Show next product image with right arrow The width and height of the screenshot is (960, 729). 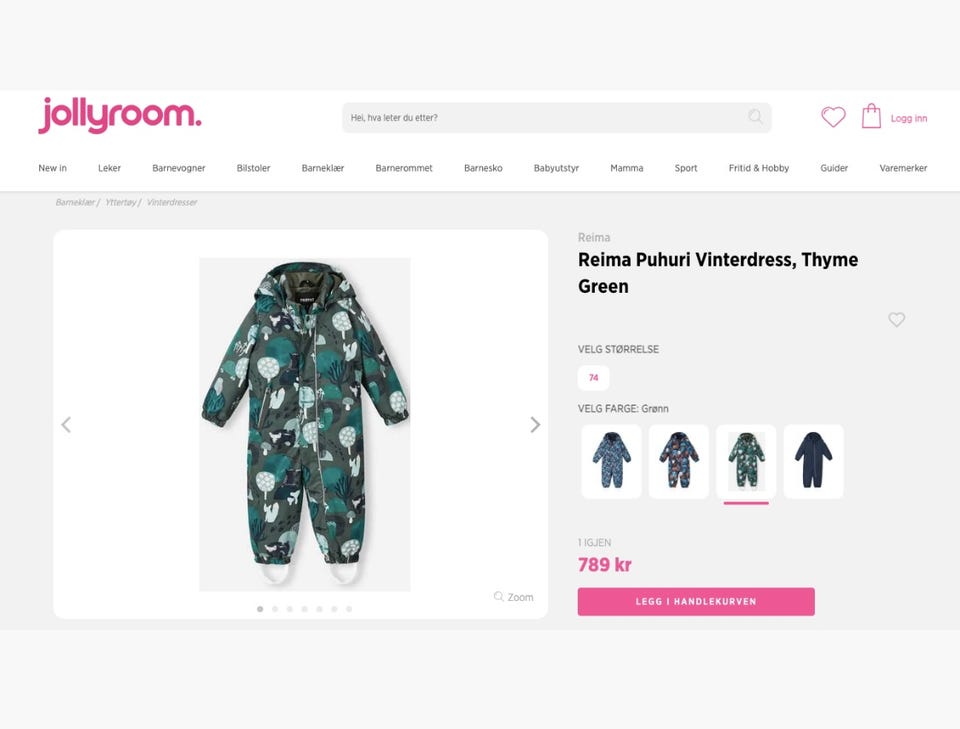point(535,425)
